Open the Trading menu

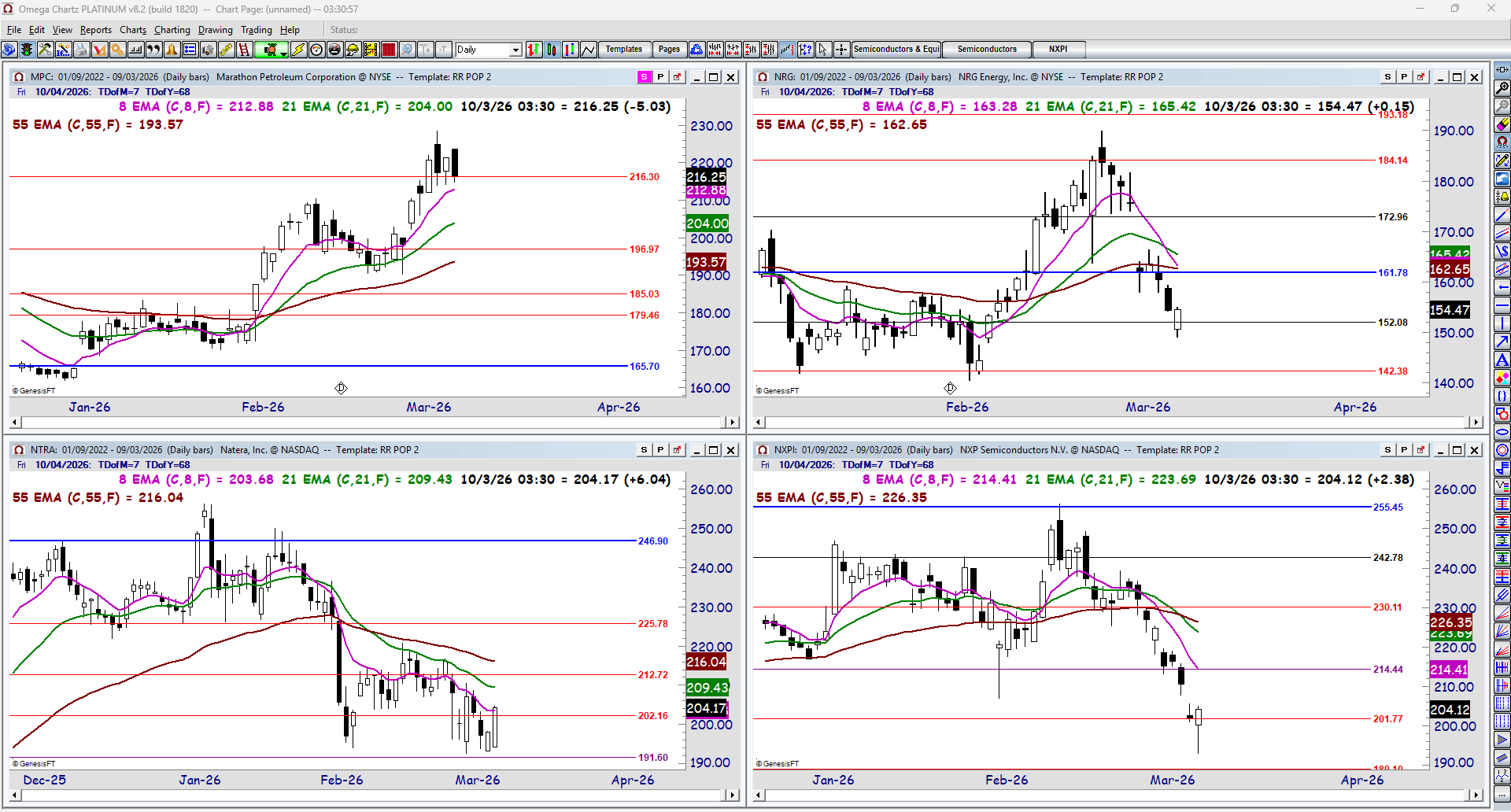coord(257,30)
